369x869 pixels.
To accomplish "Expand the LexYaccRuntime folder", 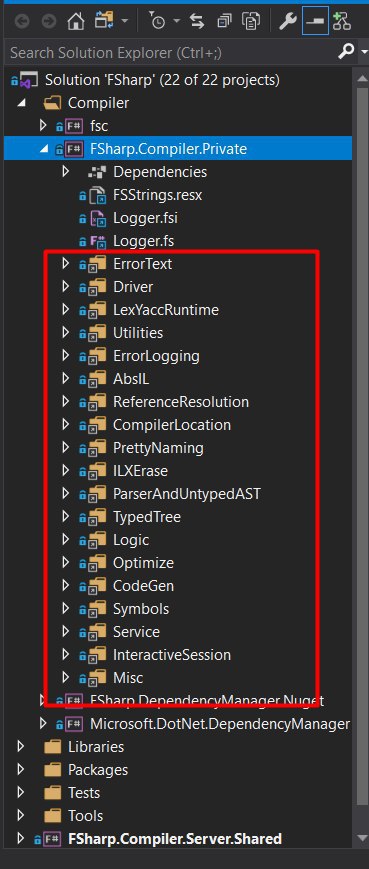I will coord(66,309).
